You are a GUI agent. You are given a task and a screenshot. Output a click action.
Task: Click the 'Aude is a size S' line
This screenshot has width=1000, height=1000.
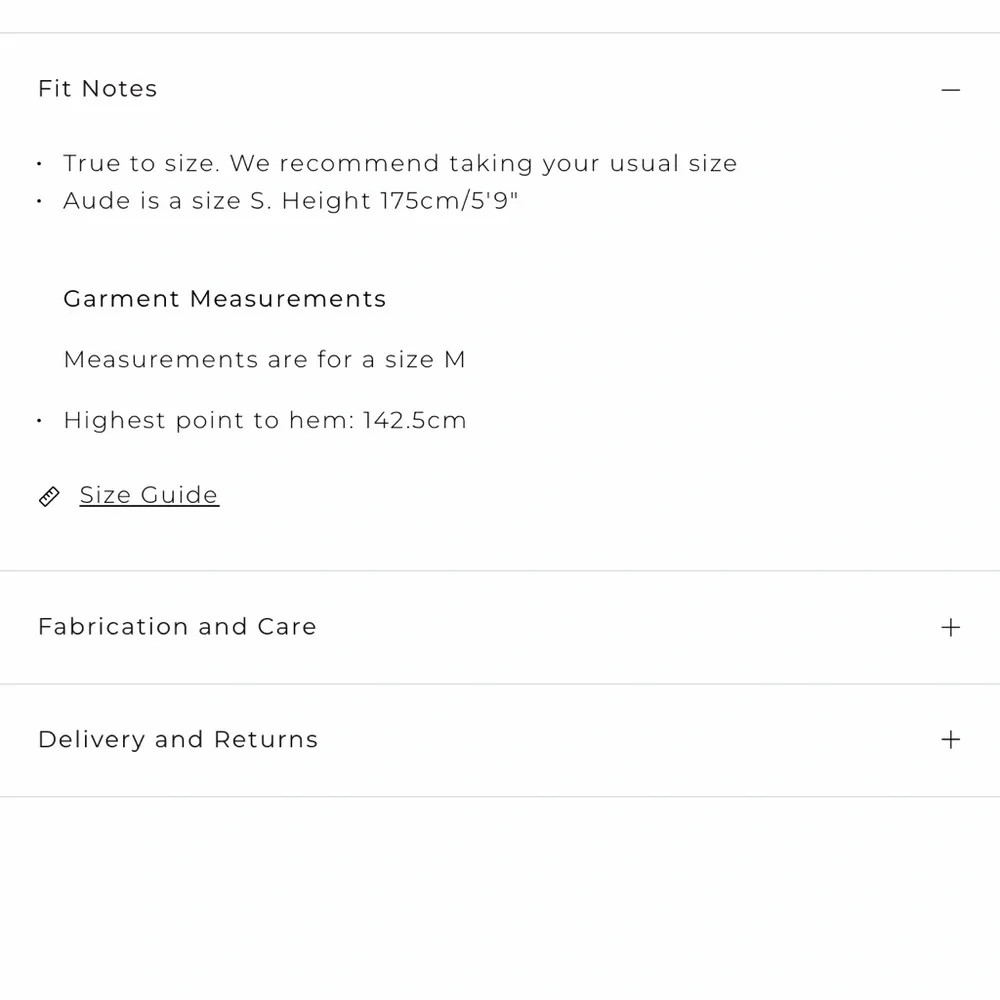pyautogui.click(x=291, y=201)
